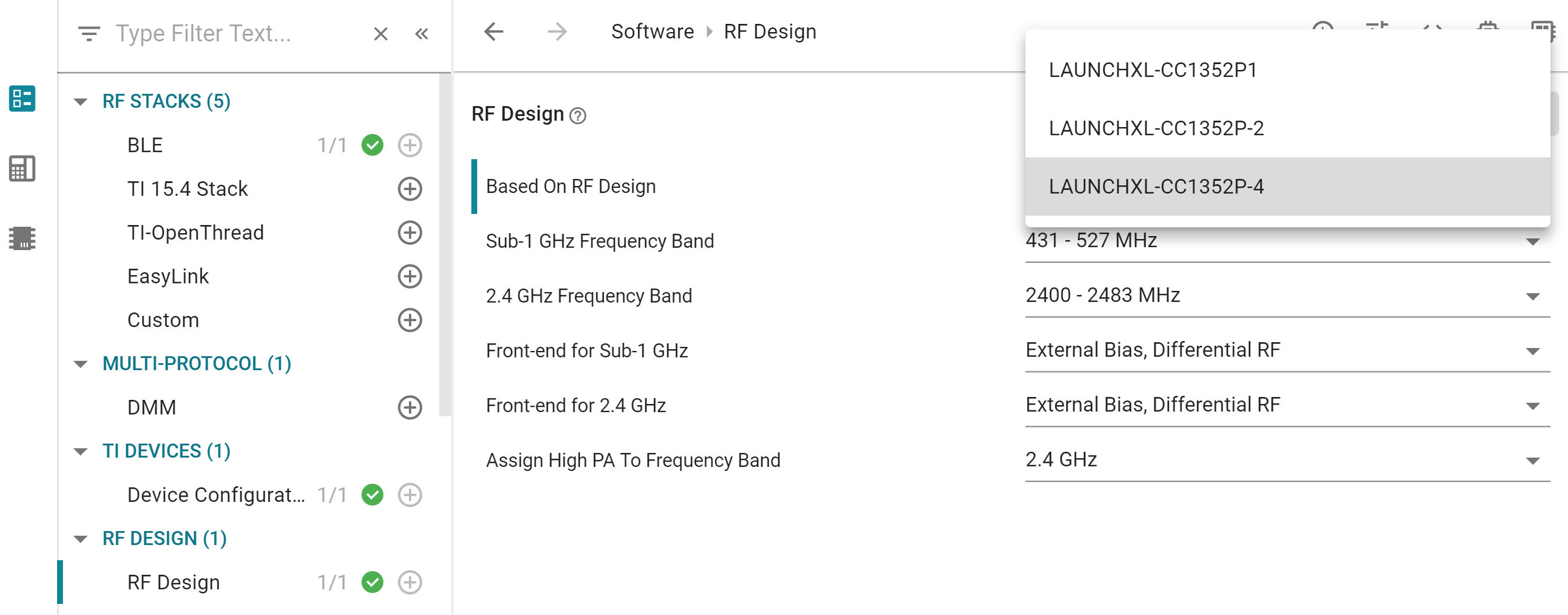The width and height of the screenshot is (1568, 615).
Task: Open the calculator-style board view sidebar icon
Action: click(22, 168)
